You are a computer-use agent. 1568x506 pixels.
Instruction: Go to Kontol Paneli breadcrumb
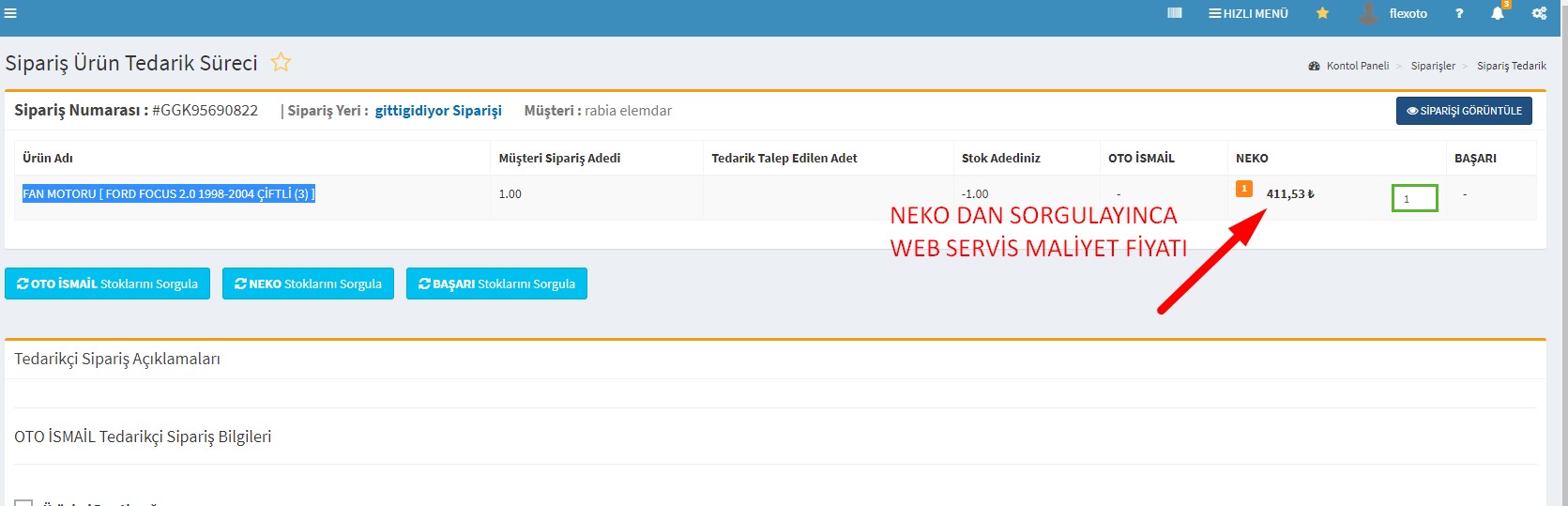[x=1357, y=66]
